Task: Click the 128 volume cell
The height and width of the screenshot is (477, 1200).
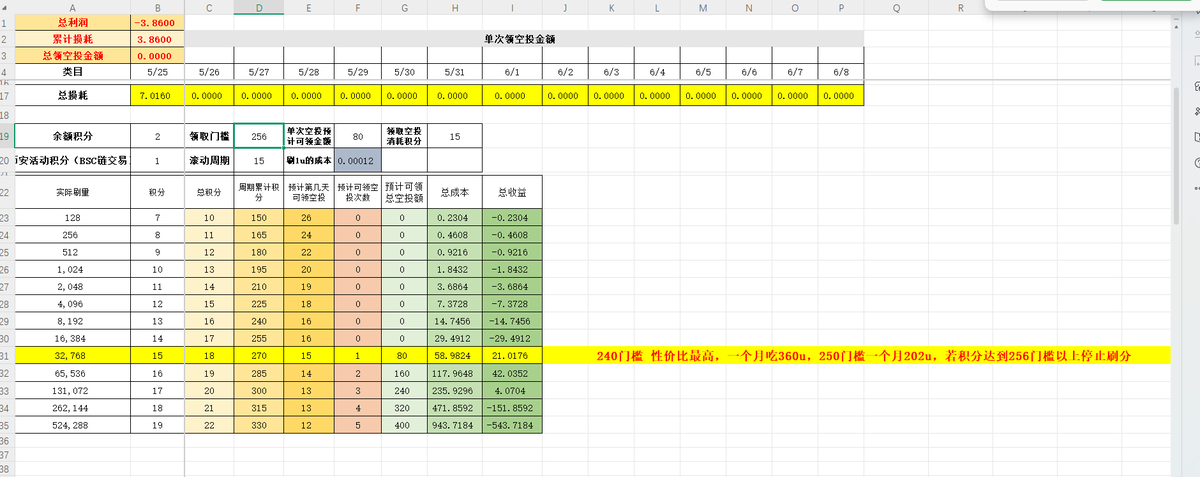Action: click(x=71, y=217)
